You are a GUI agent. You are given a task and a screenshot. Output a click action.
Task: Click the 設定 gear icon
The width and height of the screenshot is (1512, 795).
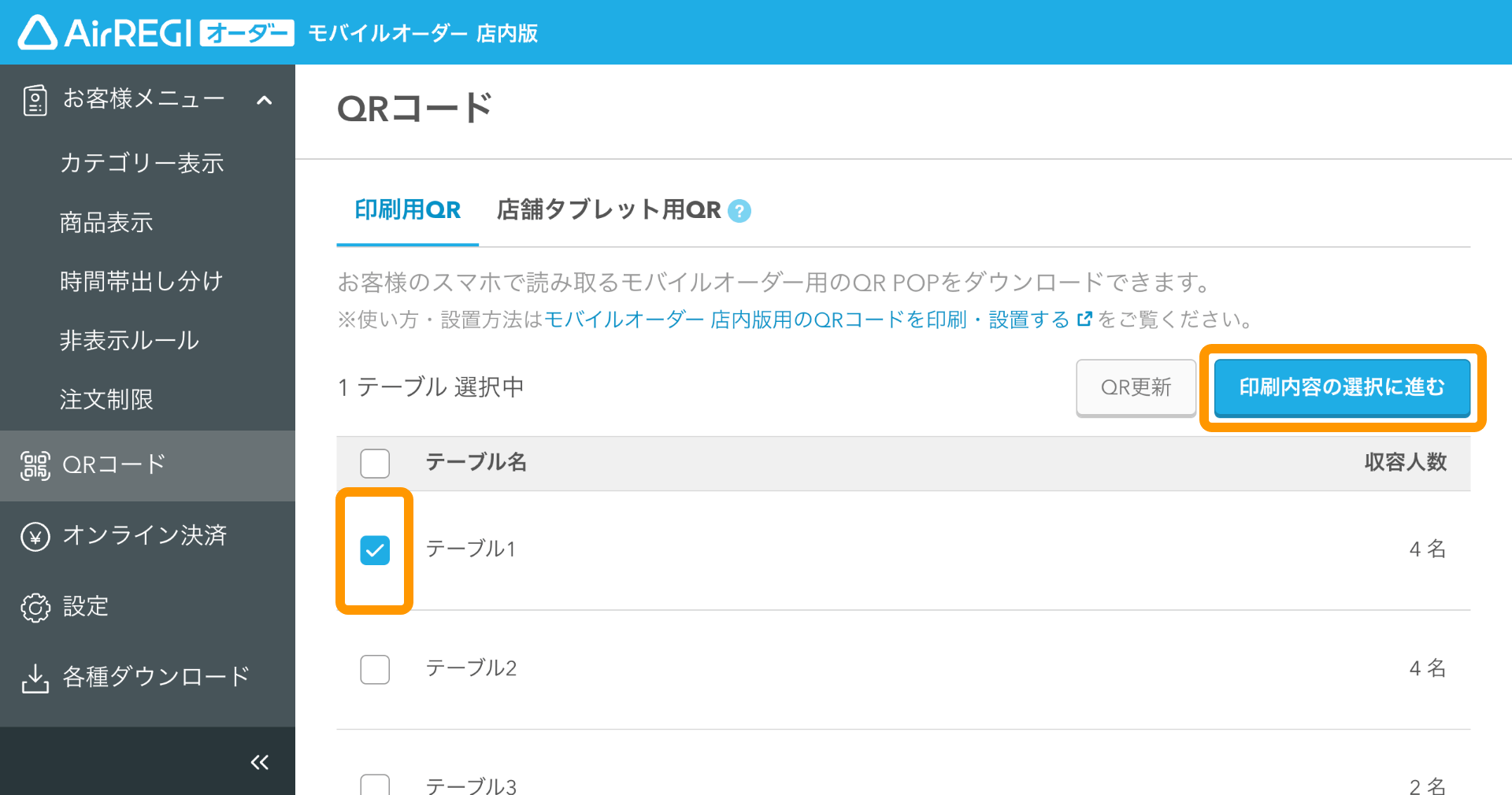tap(35, 608)
